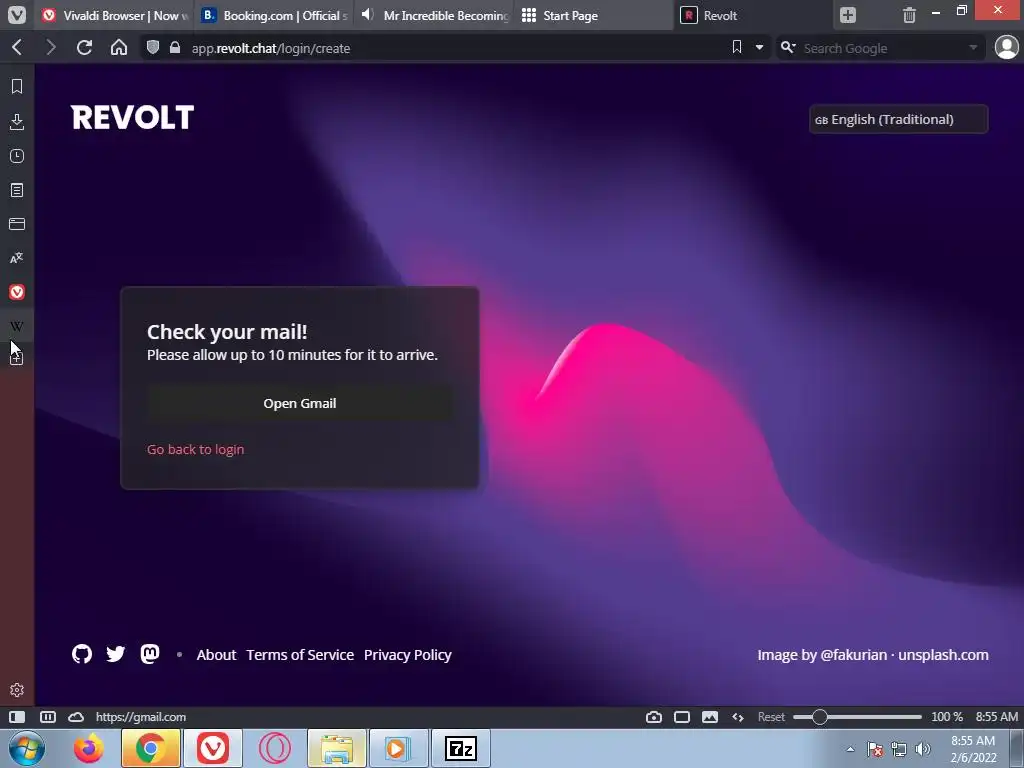Toggle images and animations icon
The width and height of the screenshot is (1024, 768).
710,717
